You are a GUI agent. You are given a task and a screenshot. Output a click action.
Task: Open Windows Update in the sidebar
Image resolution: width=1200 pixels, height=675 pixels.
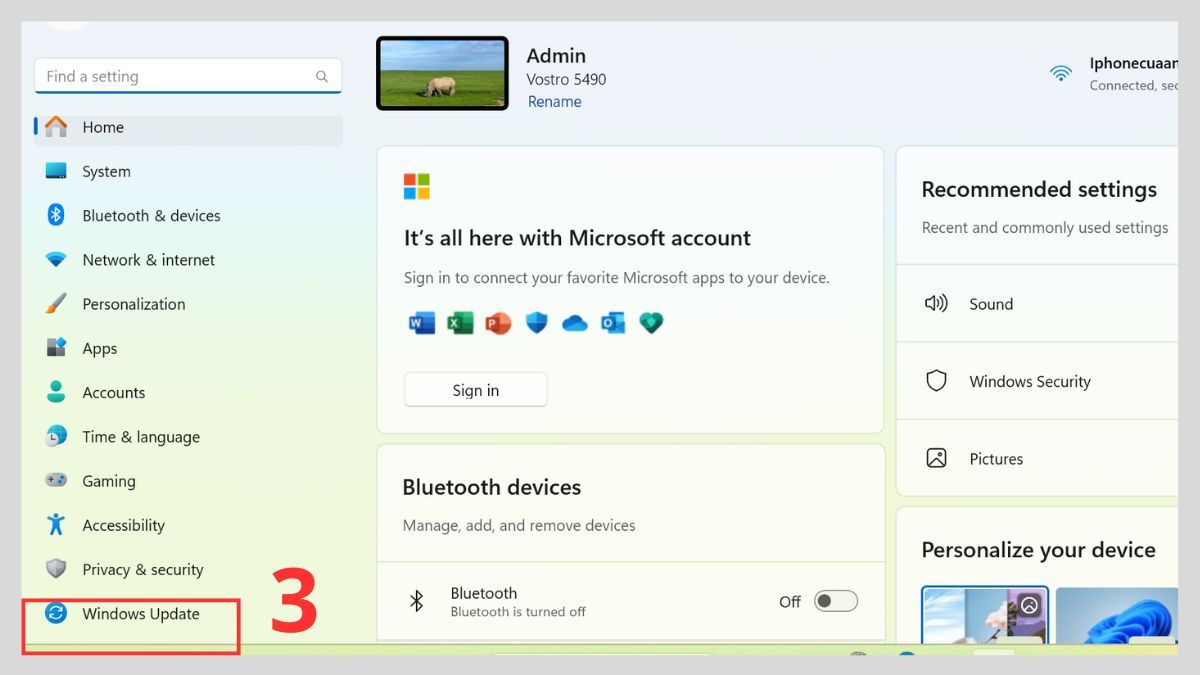click(140, 614)
